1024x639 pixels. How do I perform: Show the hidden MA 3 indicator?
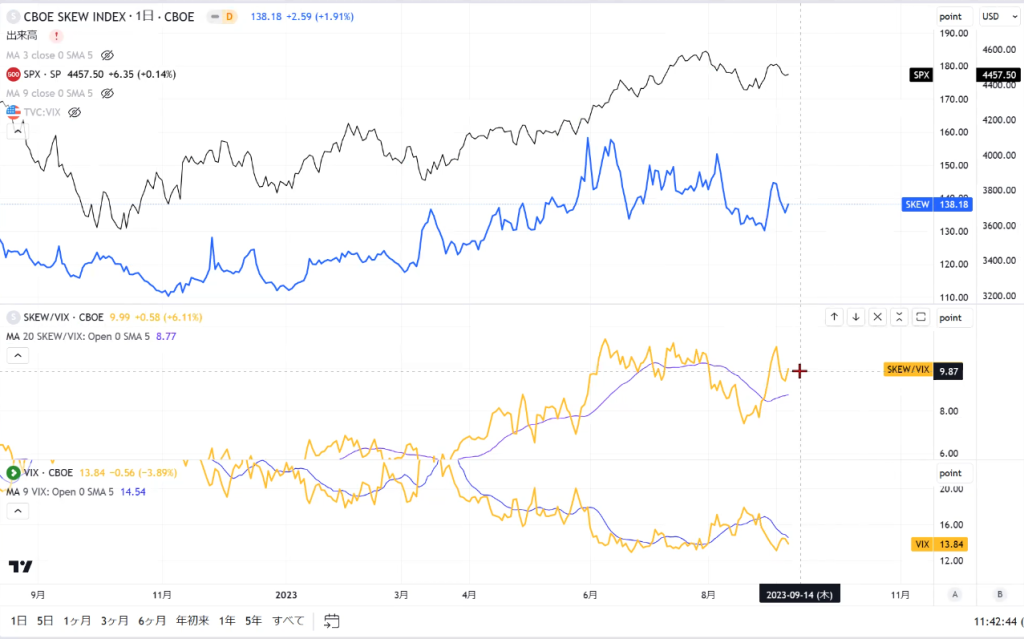[107, 55]
